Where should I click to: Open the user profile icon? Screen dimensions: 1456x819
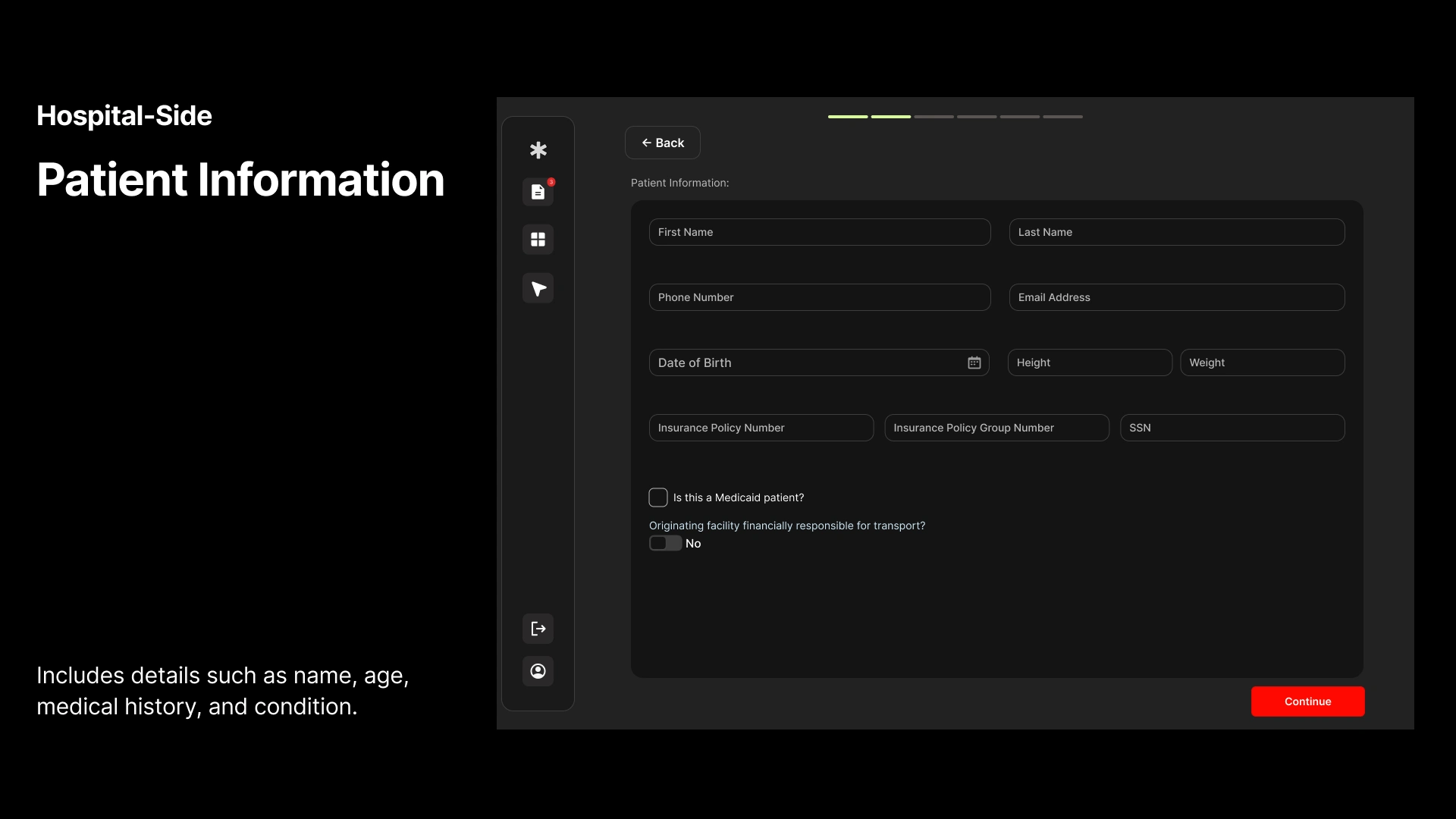538,671
